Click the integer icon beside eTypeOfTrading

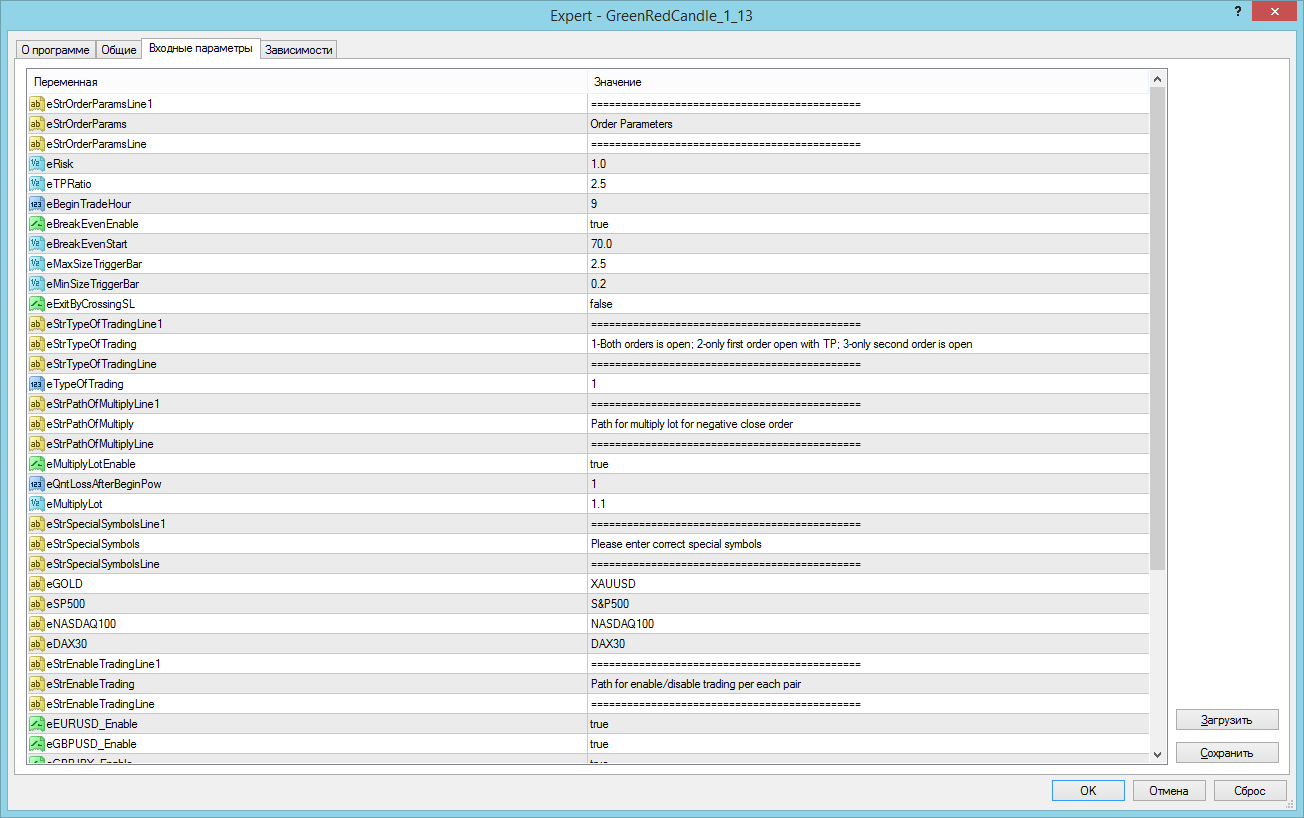[36, 384]
